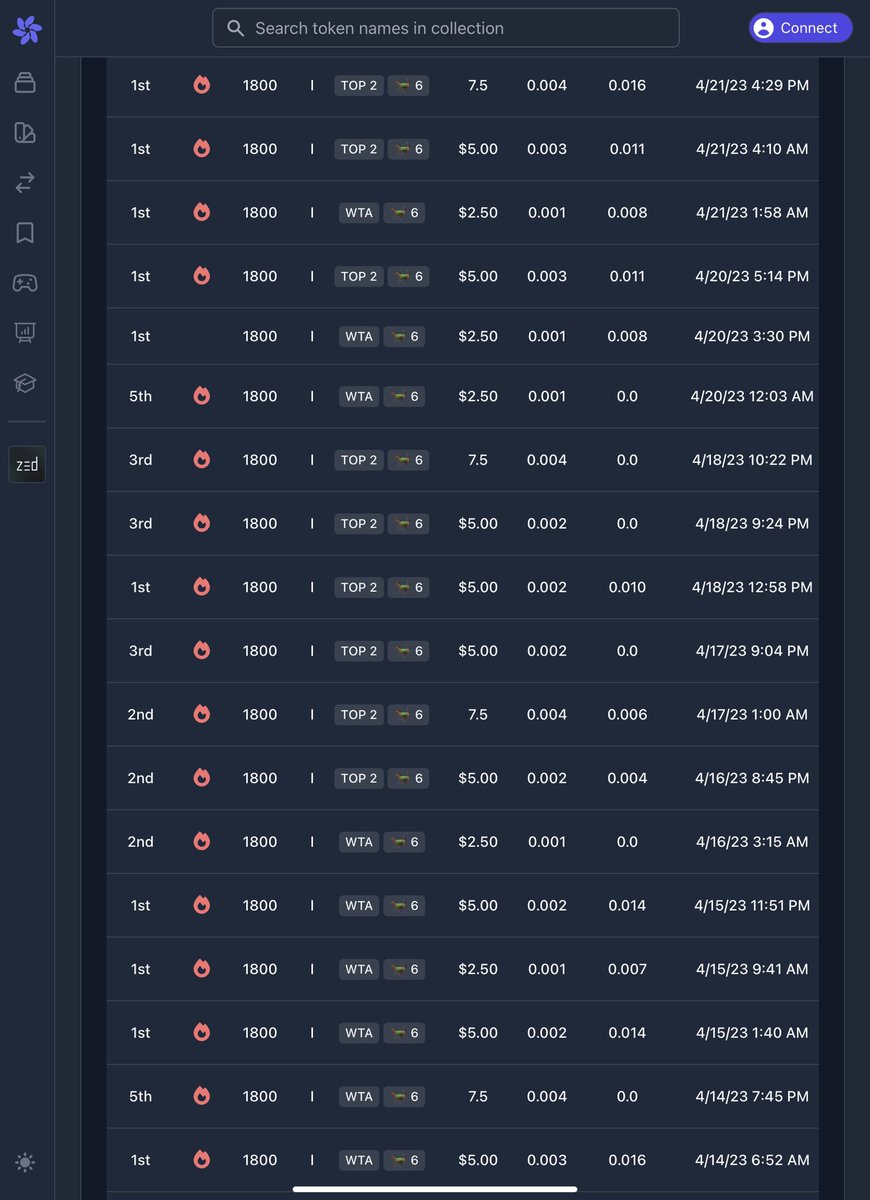Click flame icon in 4/20/23 5:14 PM row

[x=202, y=276]
